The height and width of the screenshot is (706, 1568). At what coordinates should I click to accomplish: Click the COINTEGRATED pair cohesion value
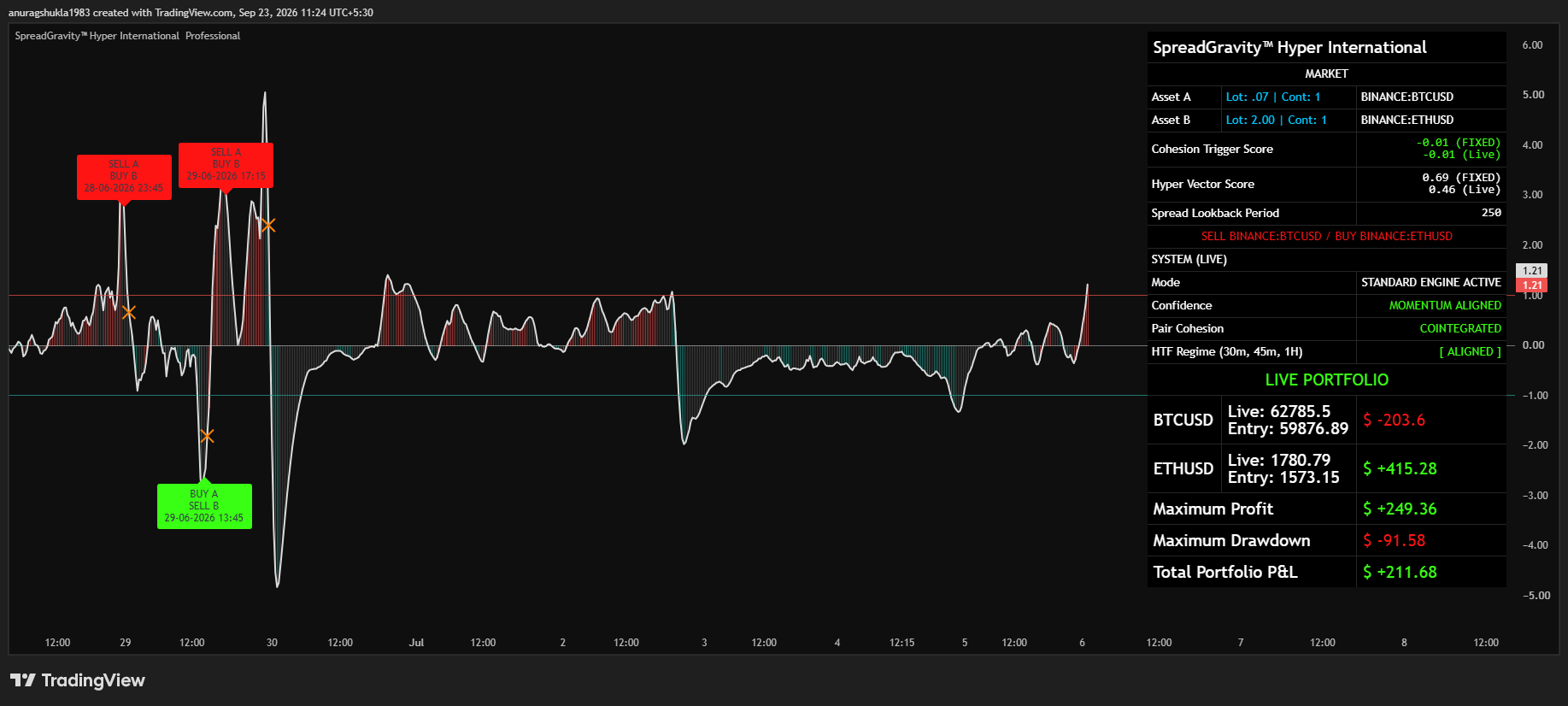click(1460, 329)
